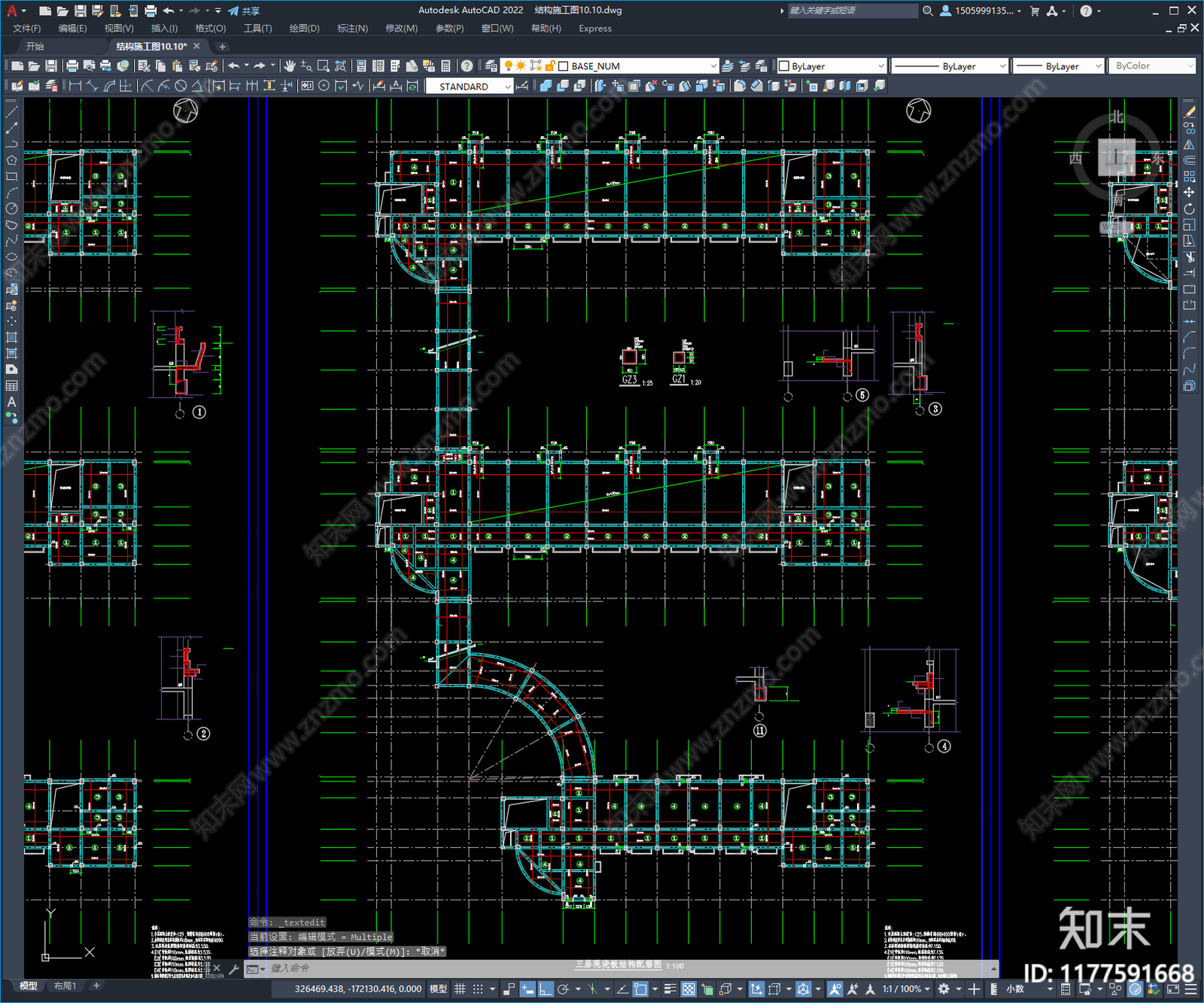Expand the BASE_NUM layer dropdown

click(x=713, y=66)
